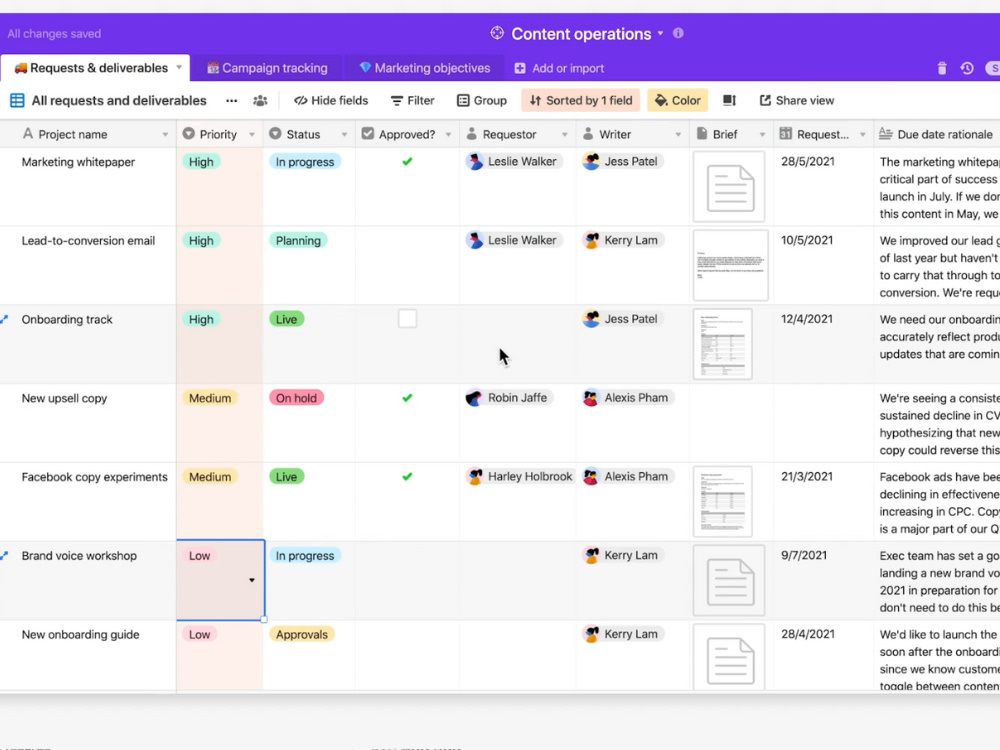Click Share view button
Screen dimensions: 1000x750
[x=797, y=101]
